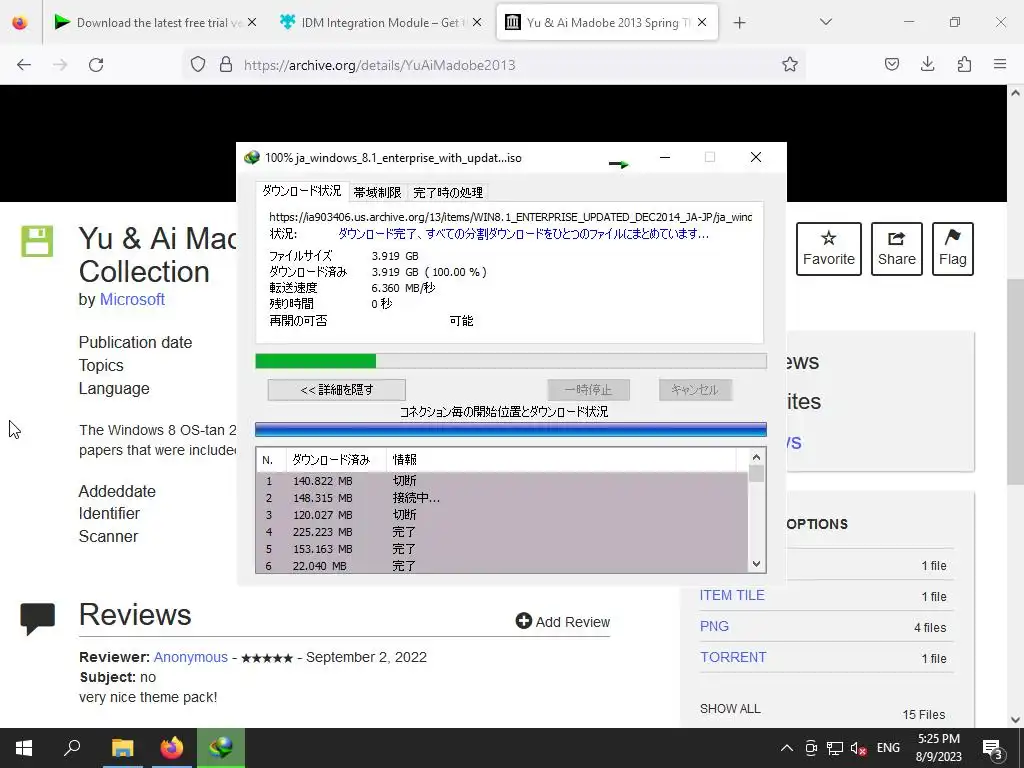Select connection row 5 with 153.163 MB
Screen dimensions: 1024x768
502,549
